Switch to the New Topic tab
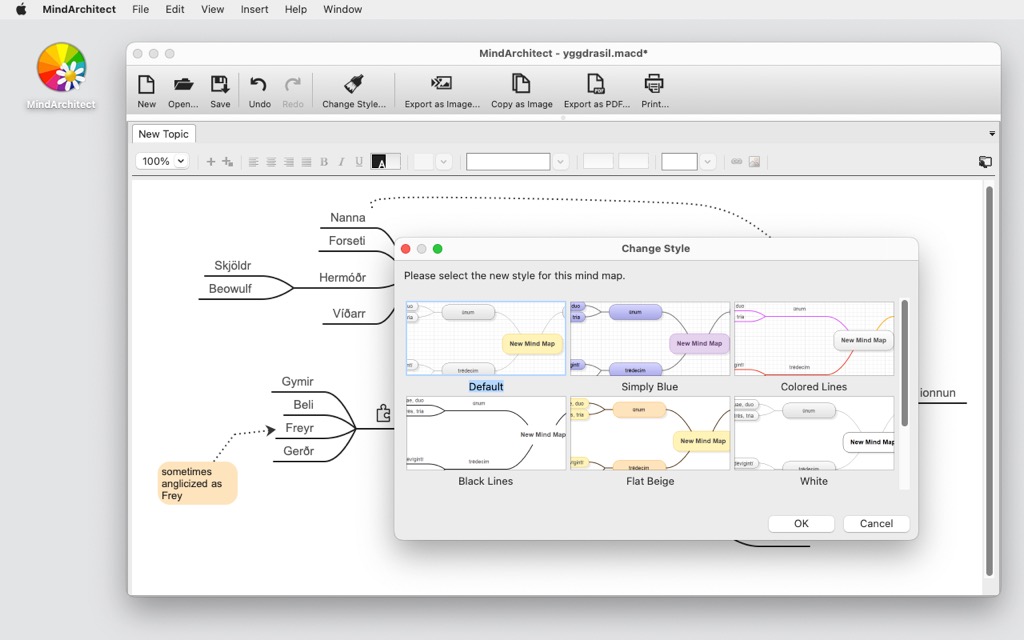 163,133
